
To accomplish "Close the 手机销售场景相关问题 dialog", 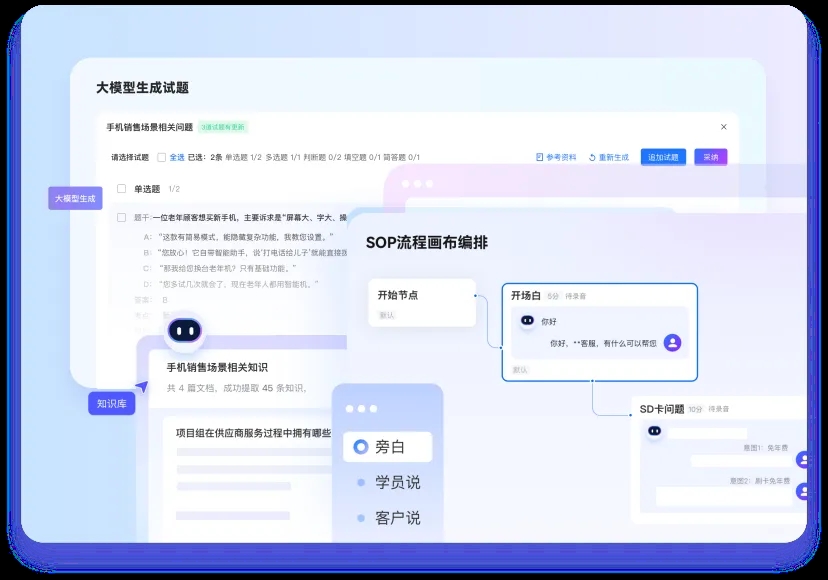I will tap(724, 127).
